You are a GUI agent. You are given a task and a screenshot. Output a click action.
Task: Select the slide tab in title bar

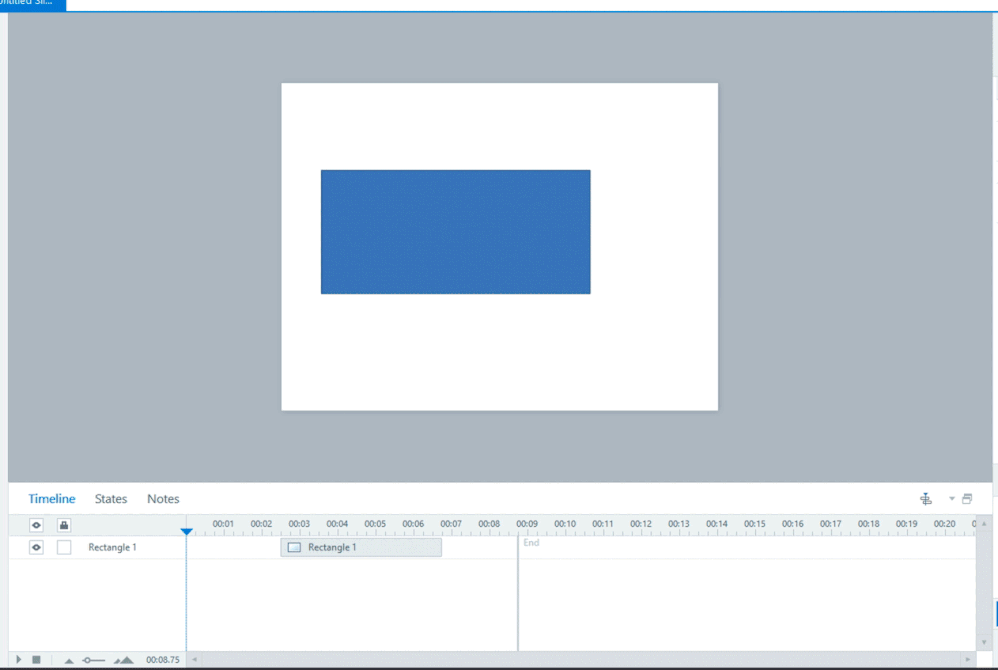point(32,4)
